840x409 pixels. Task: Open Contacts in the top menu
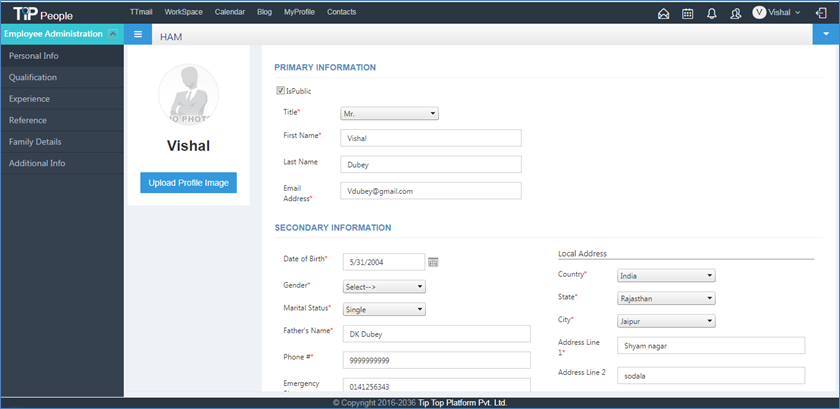341,12
